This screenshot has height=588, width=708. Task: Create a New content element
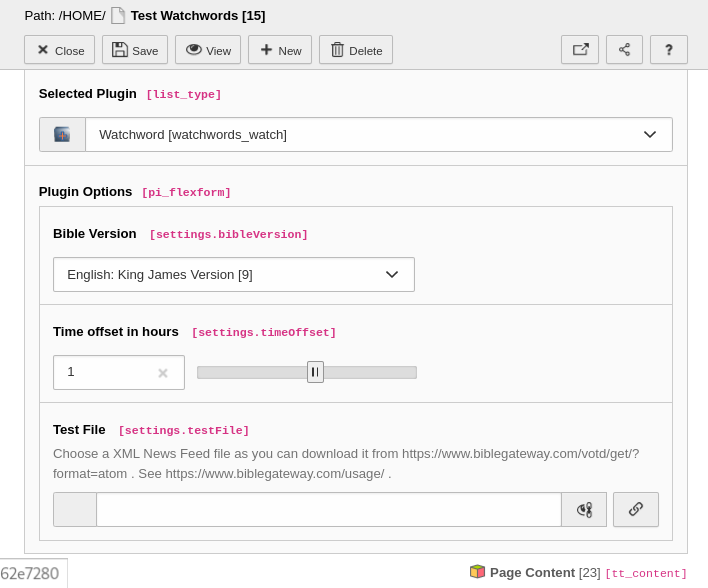click(x=280, y=50)
